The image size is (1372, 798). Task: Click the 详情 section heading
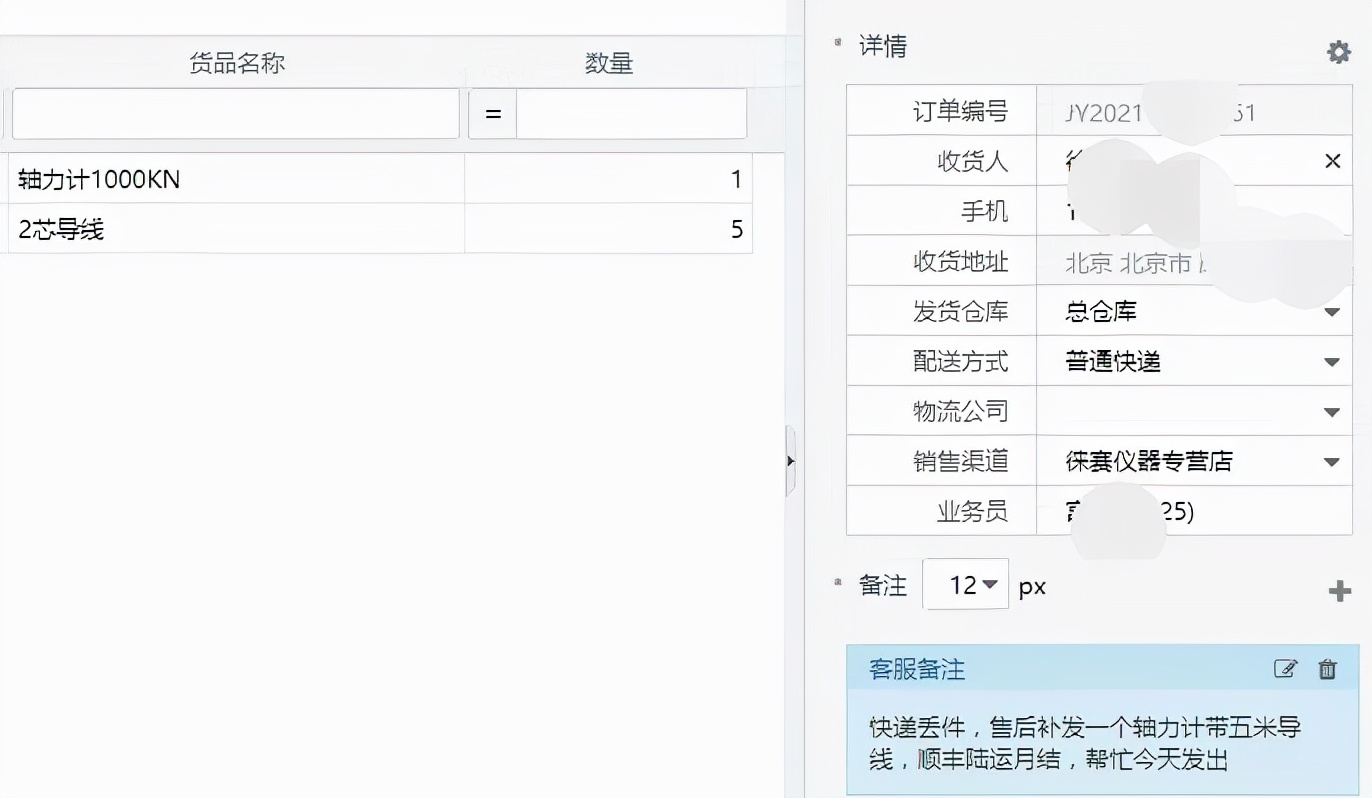883,45
